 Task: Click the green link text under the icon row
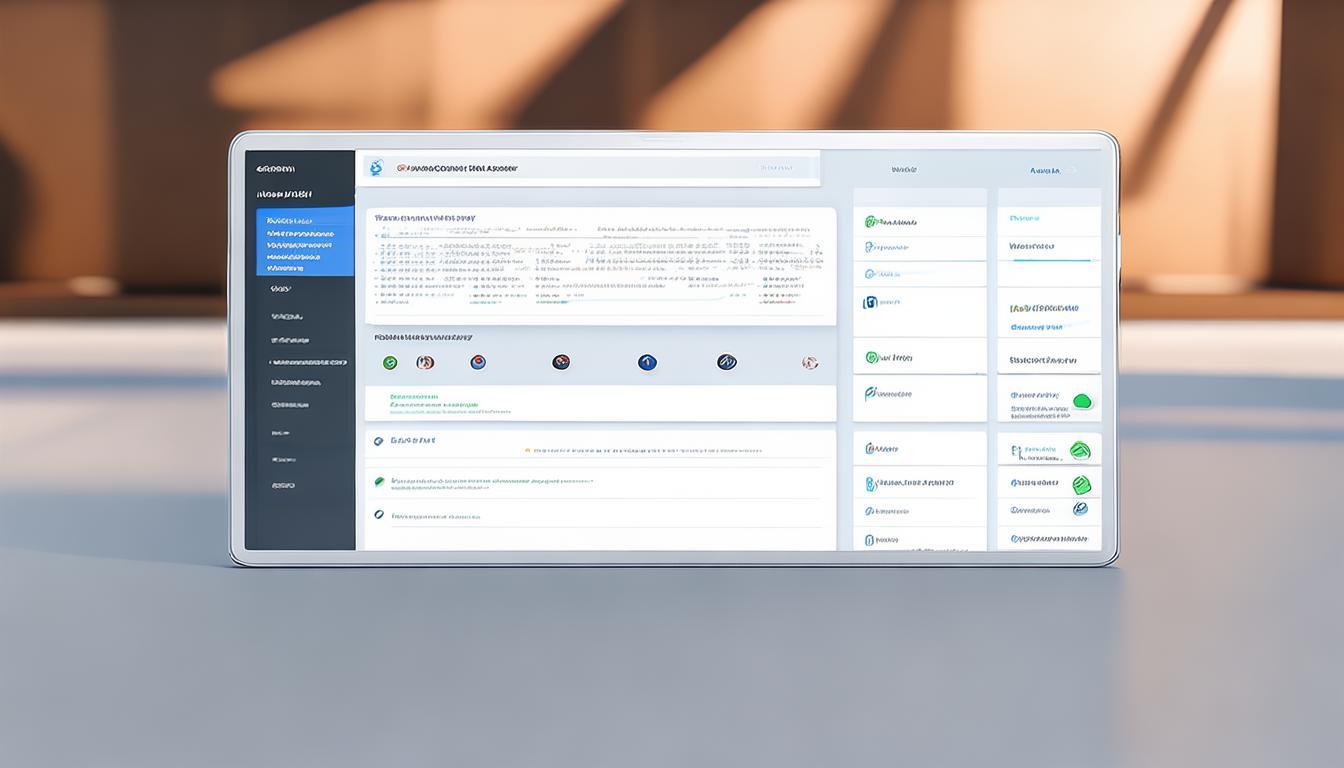(434, 406)
